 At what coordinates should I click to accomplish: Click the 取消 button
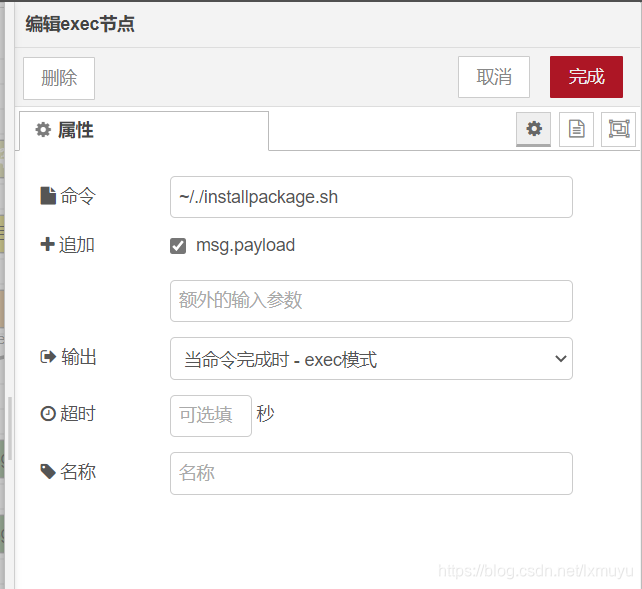point(494,77)
